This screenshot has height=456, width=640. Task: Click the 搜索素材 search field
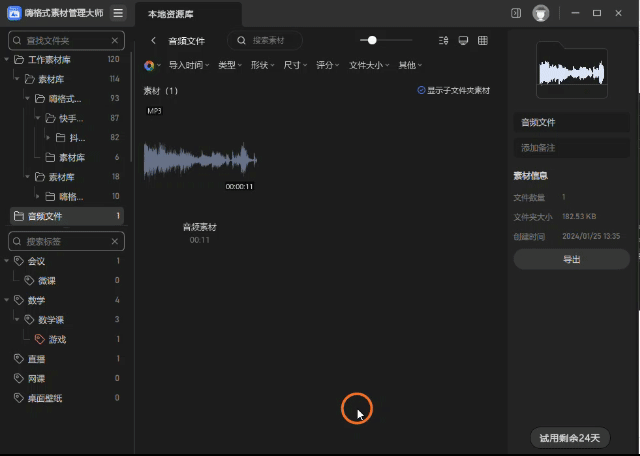(x=265, y=40)
